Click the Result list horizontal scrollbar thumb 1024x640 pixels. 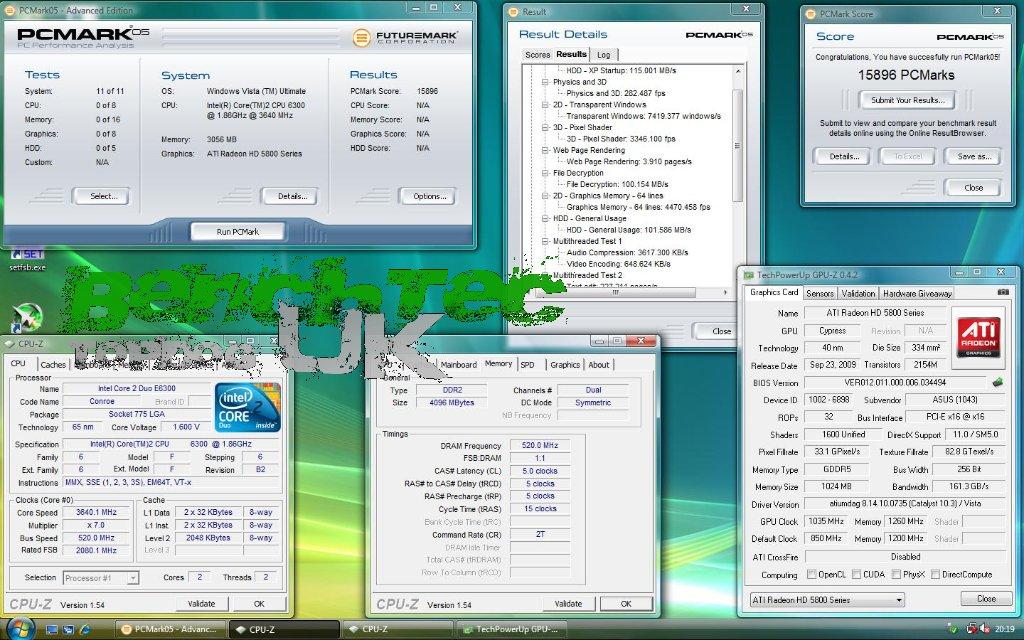click(615, 293)
